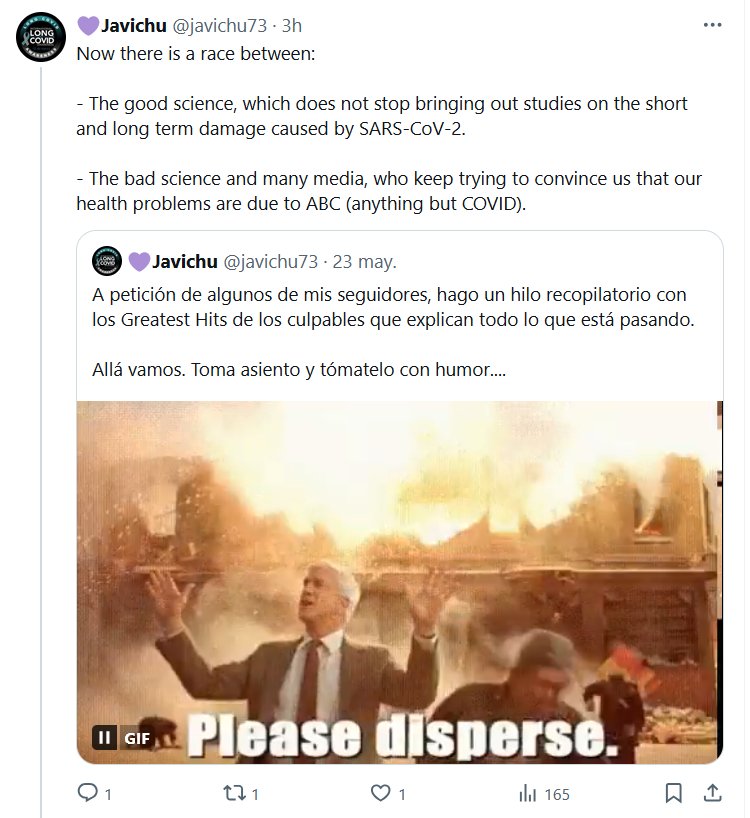Open quoted tweet's small profile avatar
Image resolution: width=750 pixels, height=818 pixels.
pyautogui.click(x=106, y=261)
